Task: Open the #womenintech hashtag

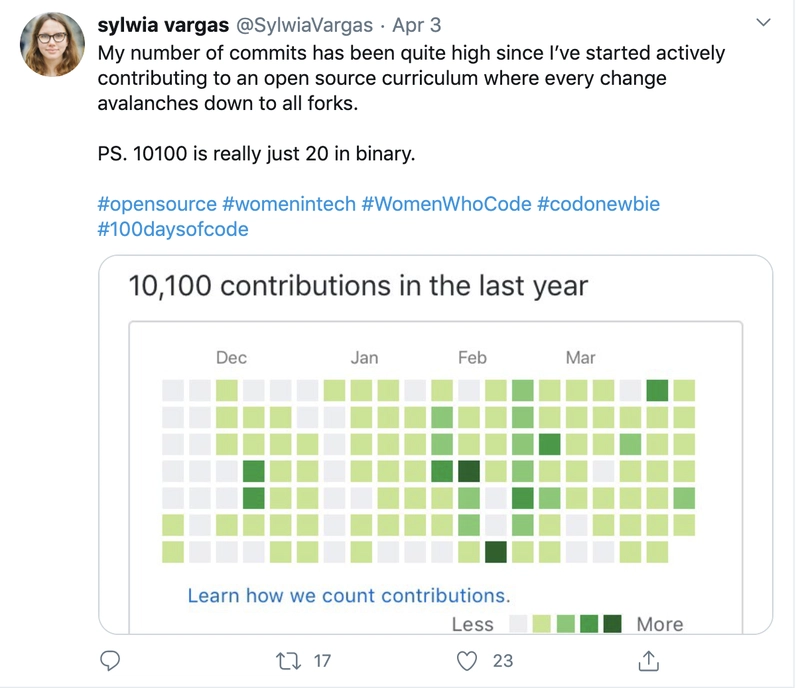Action: click(289, 204)
